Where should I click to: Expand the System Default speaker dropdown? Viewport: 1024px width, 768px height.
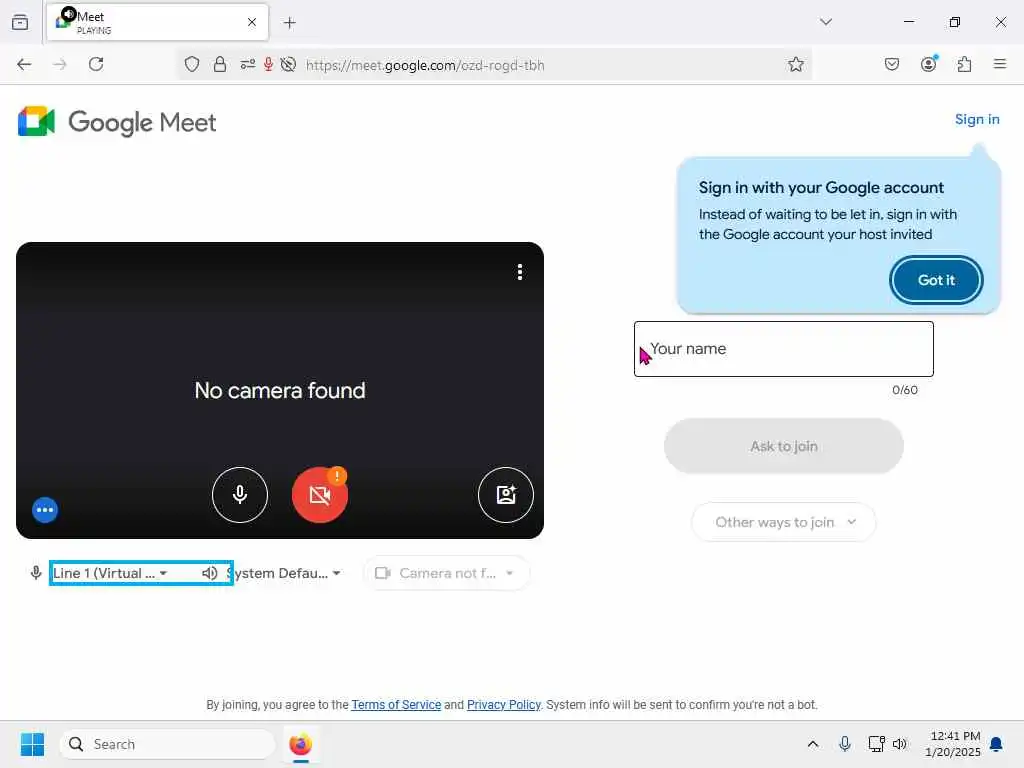(x=282, y=573)
